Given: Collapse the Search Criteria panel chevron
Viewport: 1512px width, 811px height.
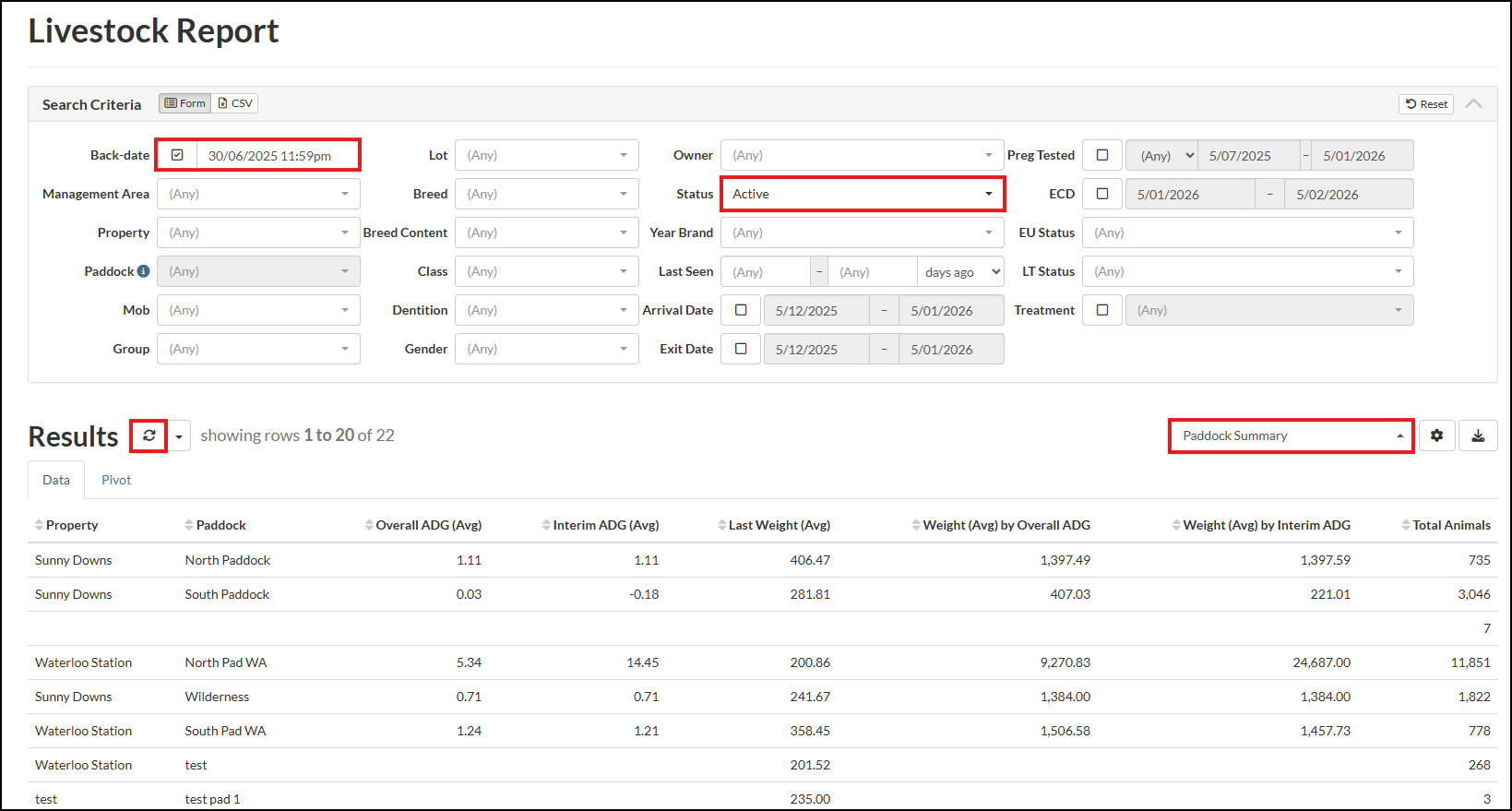Looking at the screenshot, I should tap(1473, 103).
